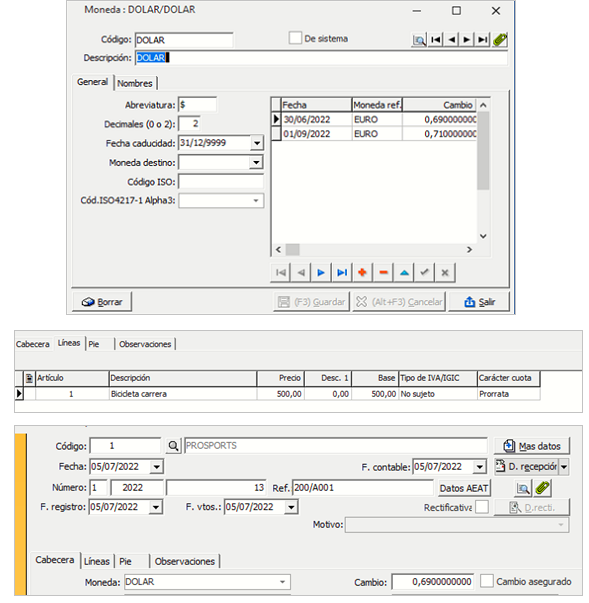Jump to first exchange rate row
This screenshot has width=589, height=603.
coord(281,273)
